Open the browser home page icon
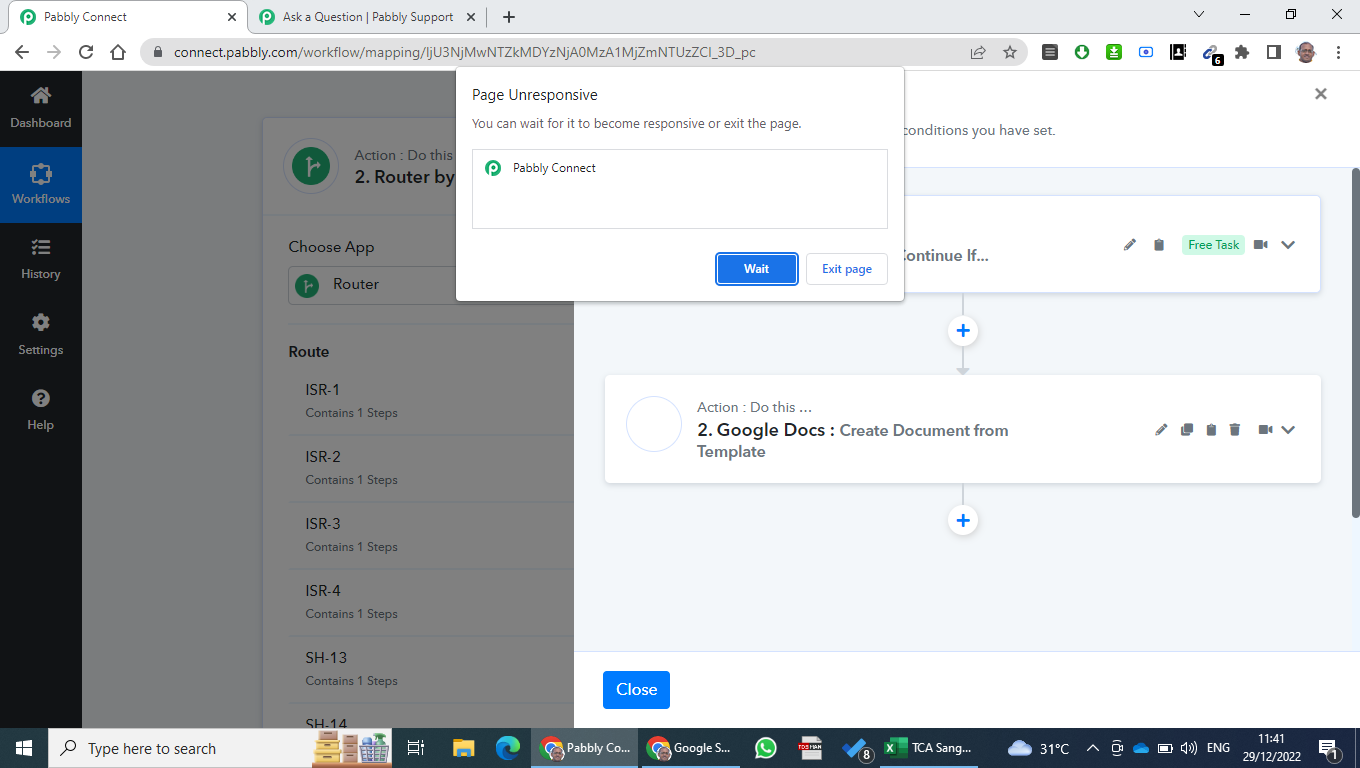Image resolution: width=1360 pixels, height=768 pixels. (x=118, y=52)
